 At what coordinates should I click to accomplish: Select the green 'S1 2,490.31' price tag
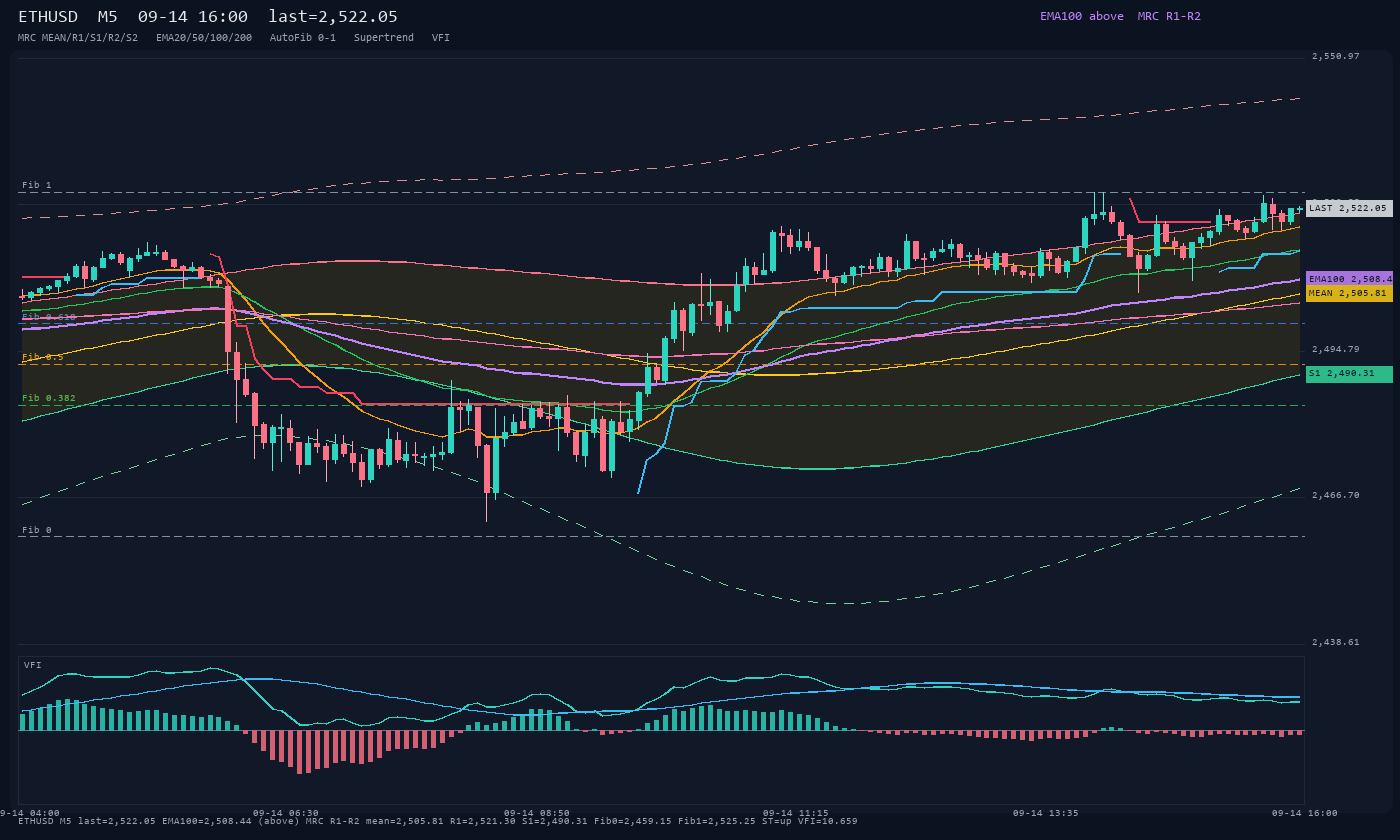click(1349, 374)
